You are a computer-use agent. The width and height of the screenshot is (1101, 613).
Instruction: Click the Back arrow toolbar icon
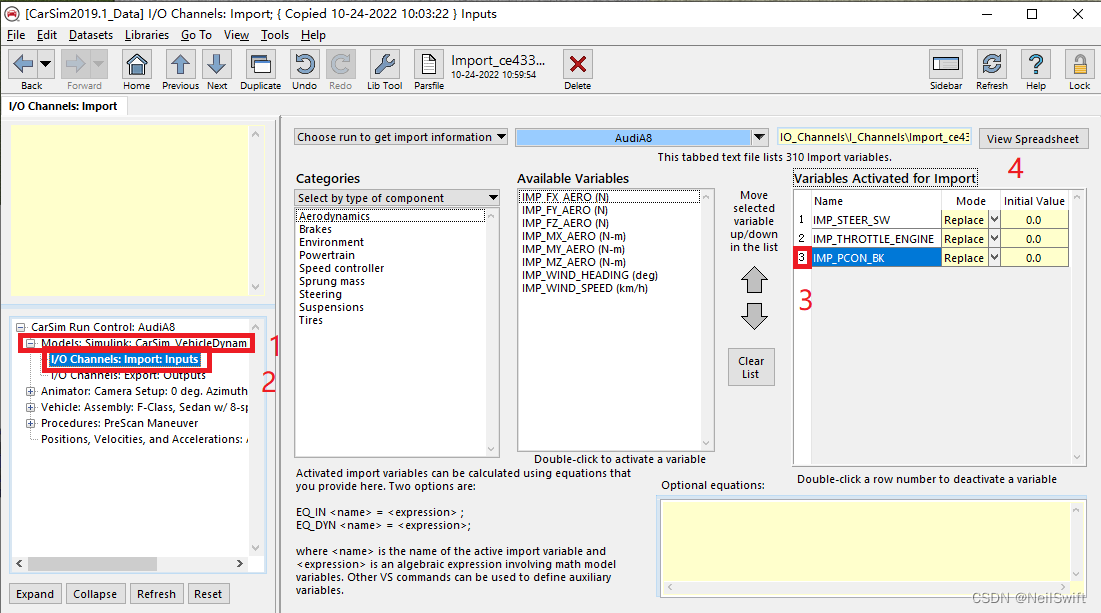coord(23,65)
